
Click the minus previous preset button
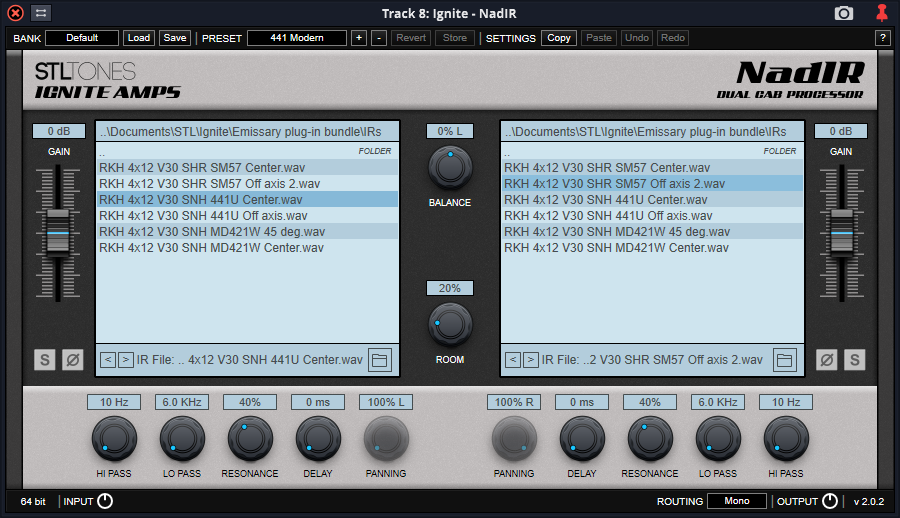tap(379, 38)
